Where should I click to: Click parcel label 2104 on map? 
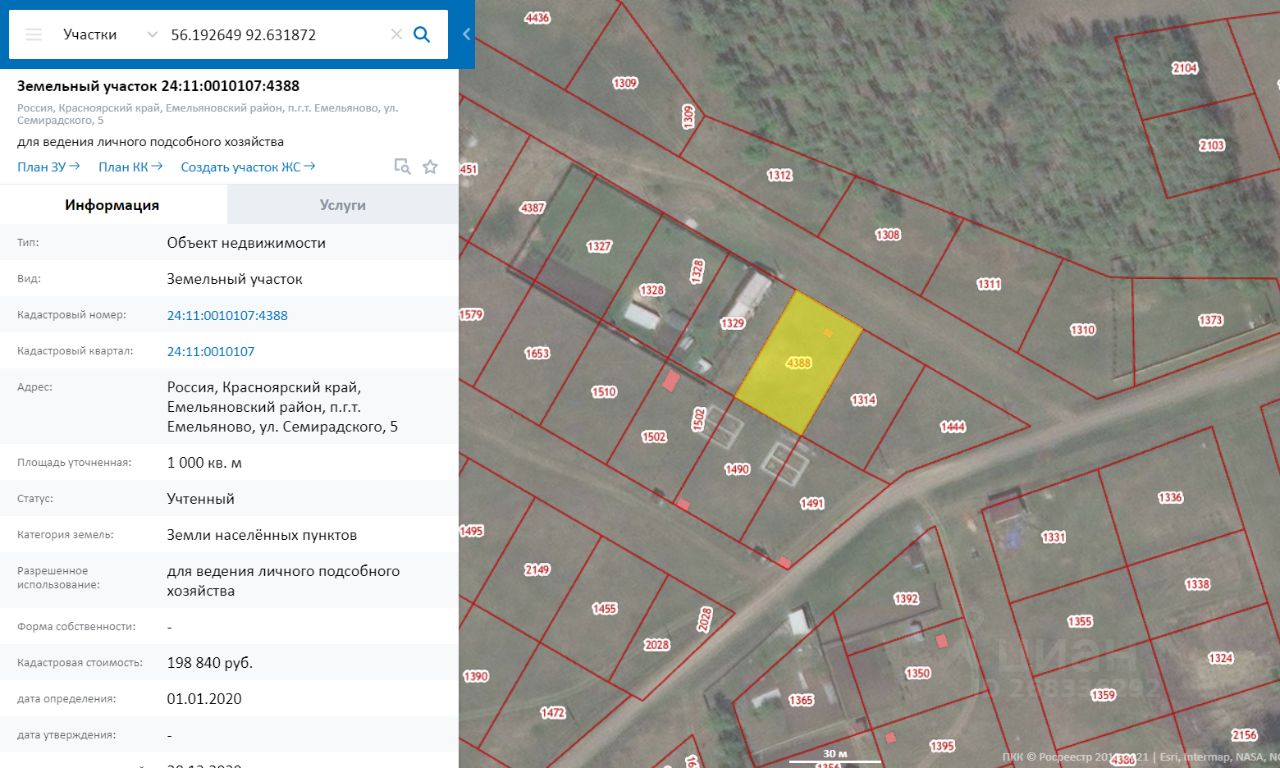click(1184, 68)
